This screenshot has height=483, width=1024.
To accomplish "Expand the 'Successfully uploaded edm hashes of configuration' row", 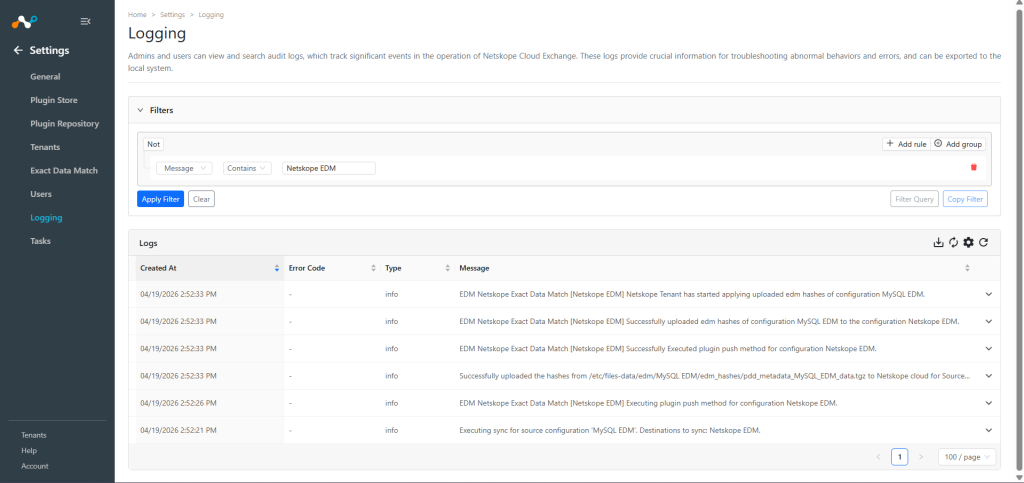I will pos(989,322).
